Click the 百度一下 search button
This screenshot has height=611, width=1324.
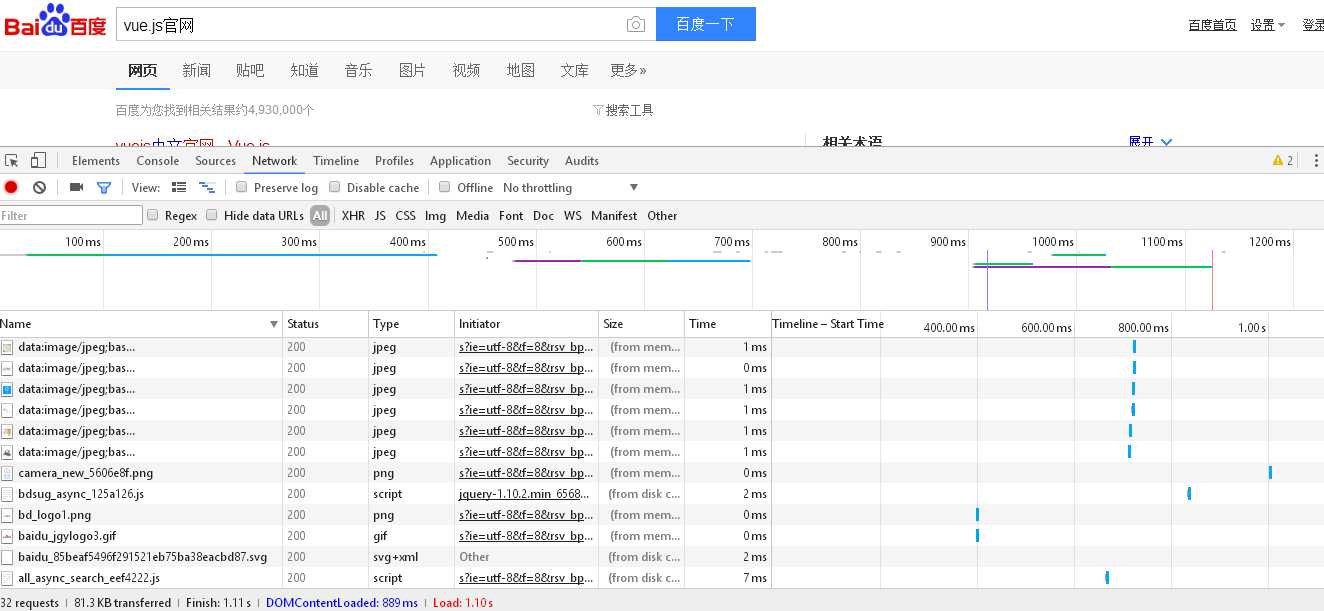point(706,24)
